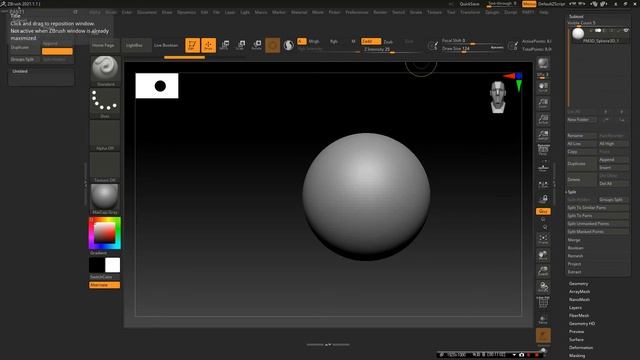640x360 pixels.
Task: Toggle Persp perspective view
Action: (543, 150)
